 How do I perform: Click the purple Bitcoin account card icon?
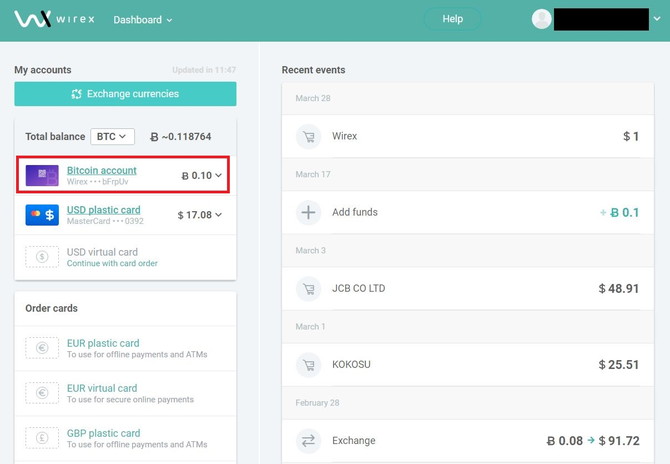42,175
